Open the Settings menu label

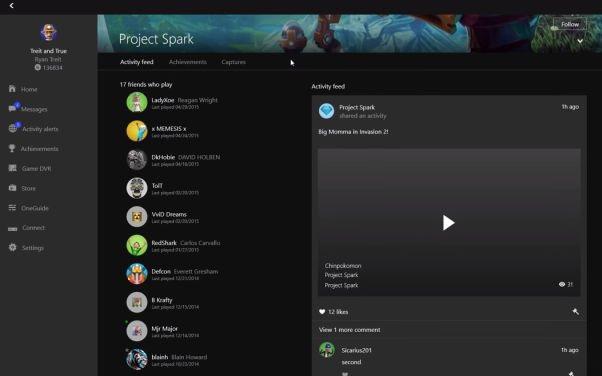[x=33, y=248]
